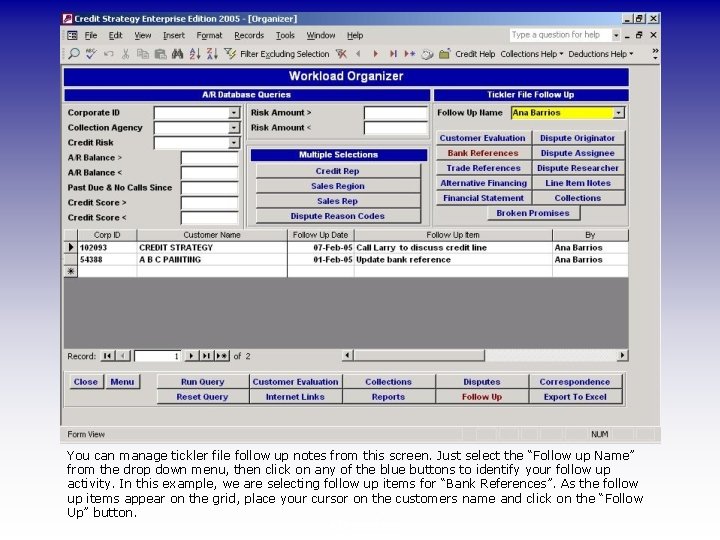Click the new row asterisk selector

(71, 271)
